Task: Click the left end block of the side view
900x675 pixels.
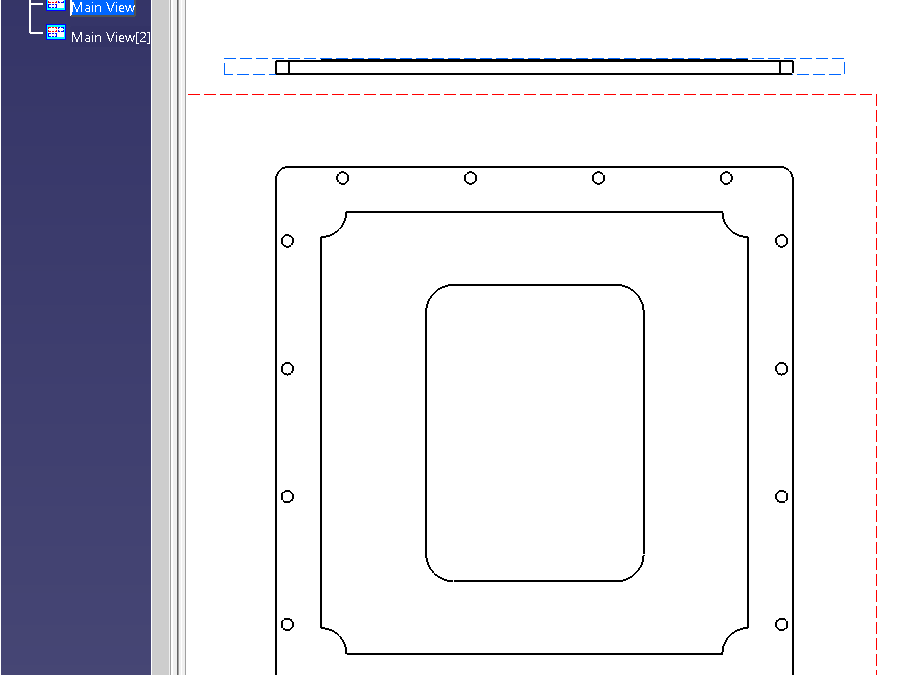Action: point(282,66)
